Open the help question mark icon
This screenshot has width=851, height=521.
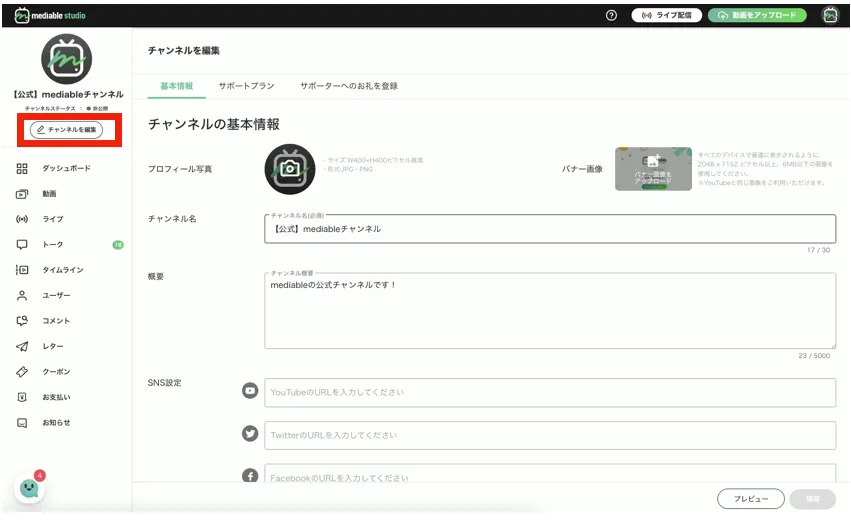point(611,15)
